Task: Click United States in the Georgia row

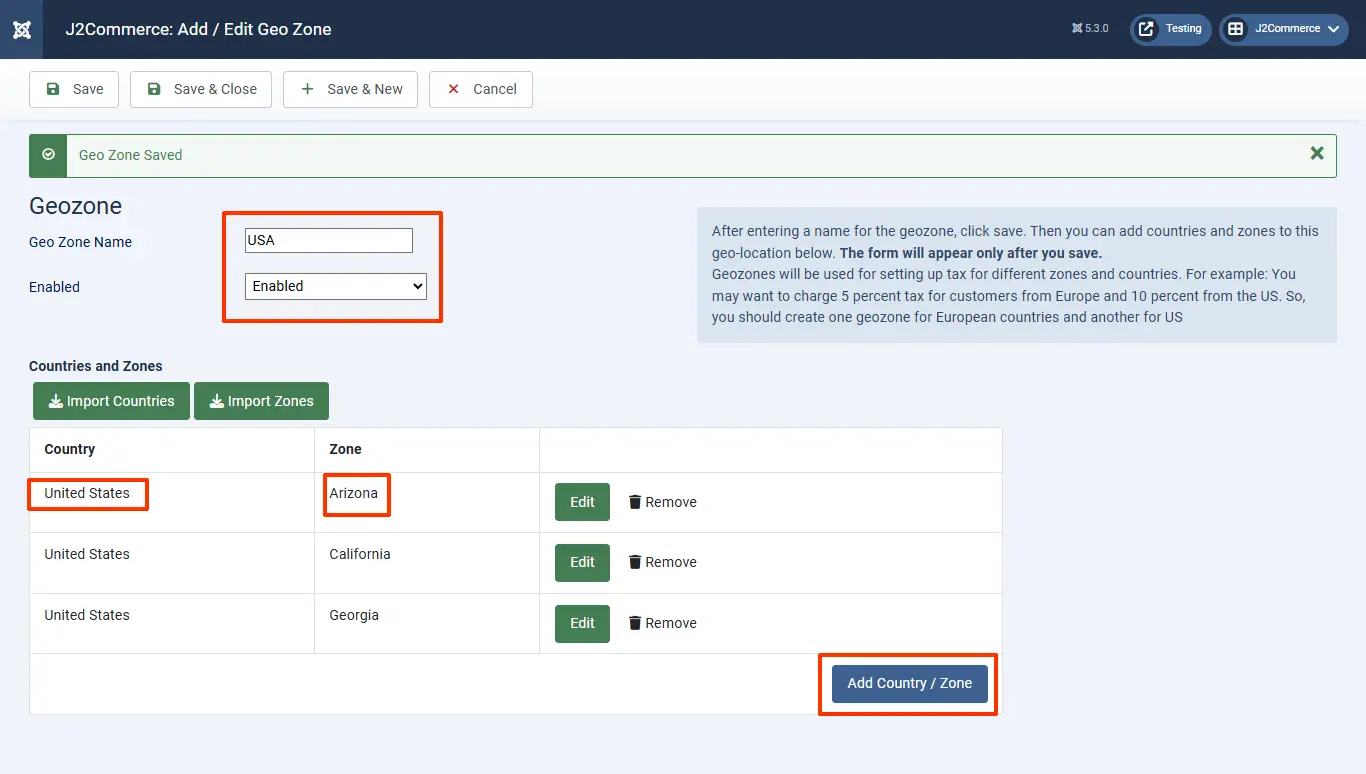Action: click(87, 615)
